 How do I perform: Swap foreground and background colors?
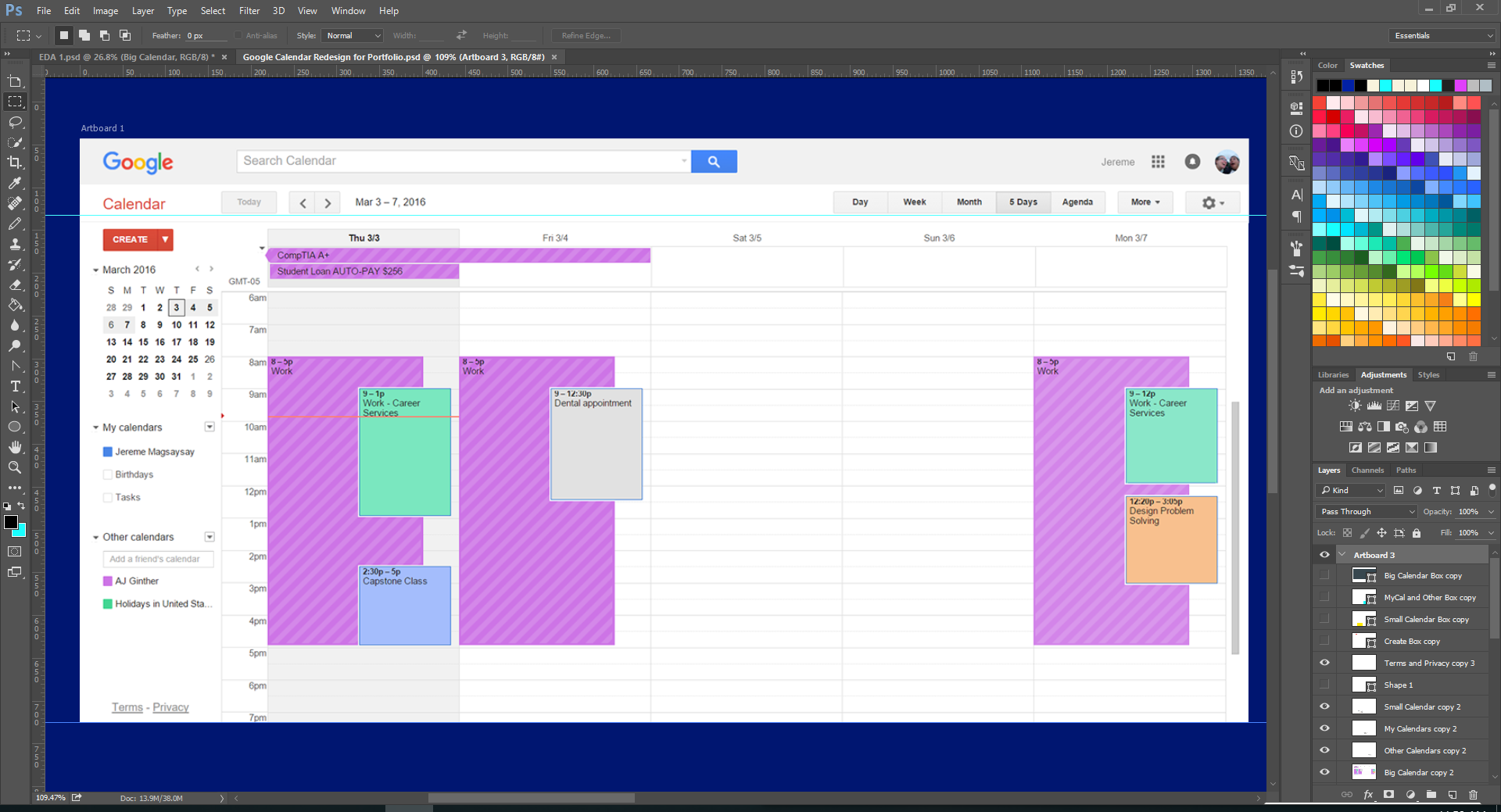[x=22, y=506]
